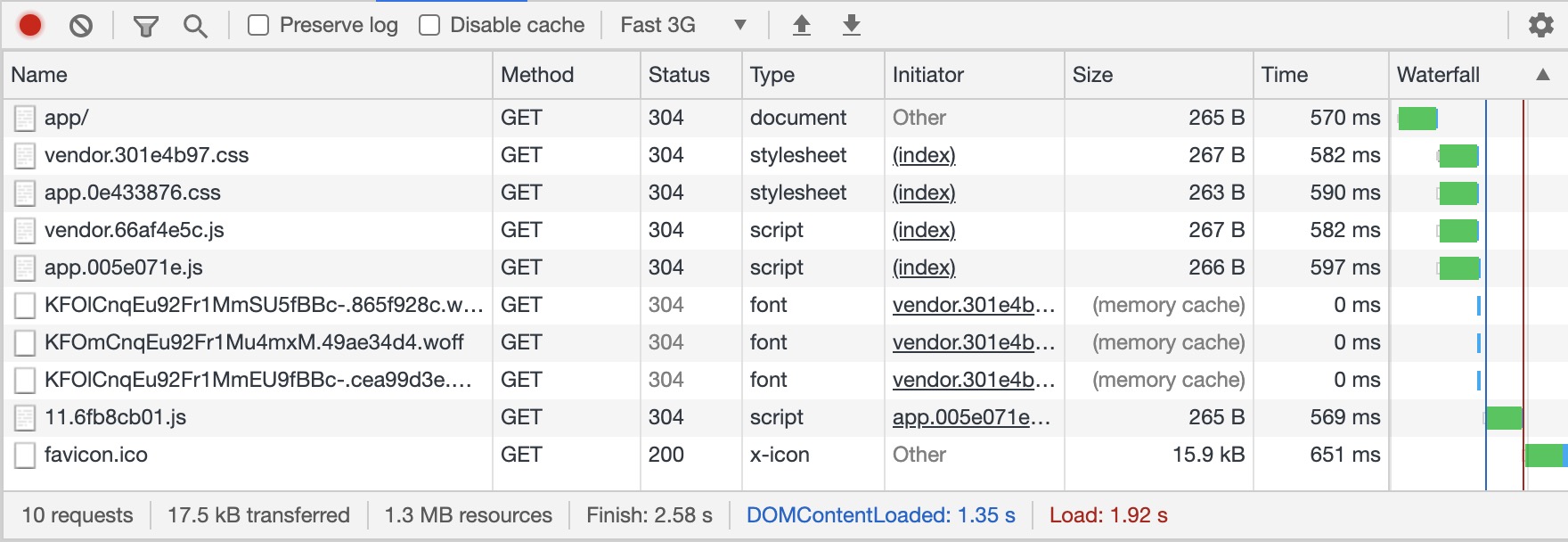
Task: Click the file icon beside vendor.66af4e5c.js
Action: point(25,230)
